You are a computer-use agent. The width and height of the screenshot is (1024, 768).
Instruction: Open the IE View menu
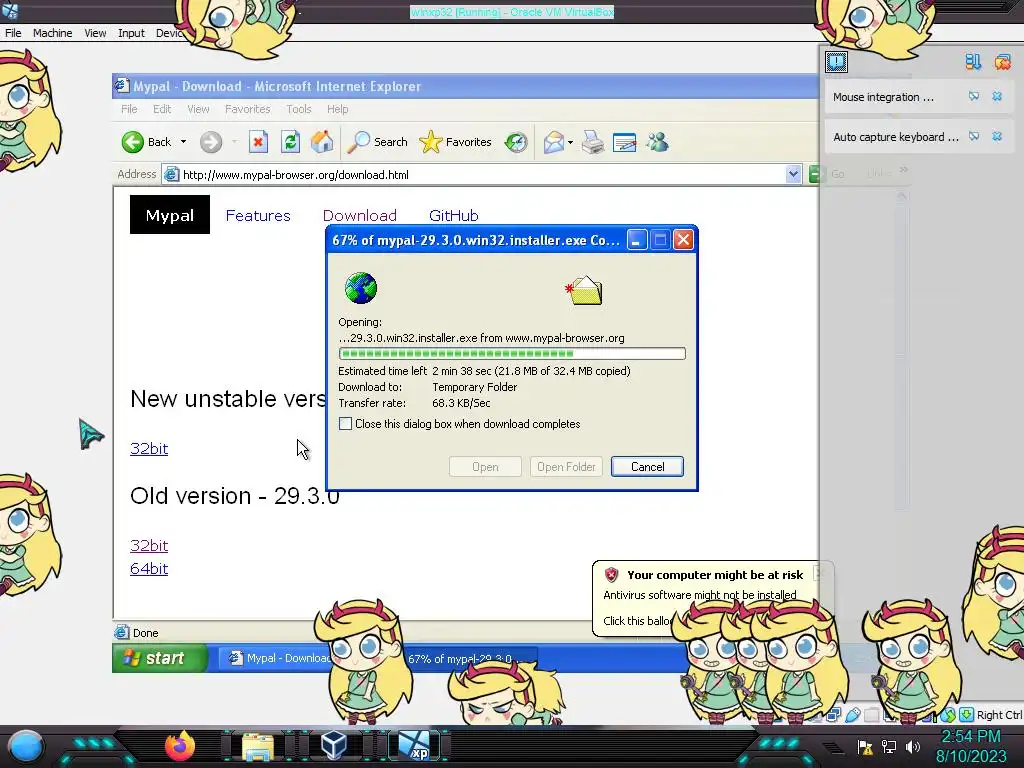199,109
